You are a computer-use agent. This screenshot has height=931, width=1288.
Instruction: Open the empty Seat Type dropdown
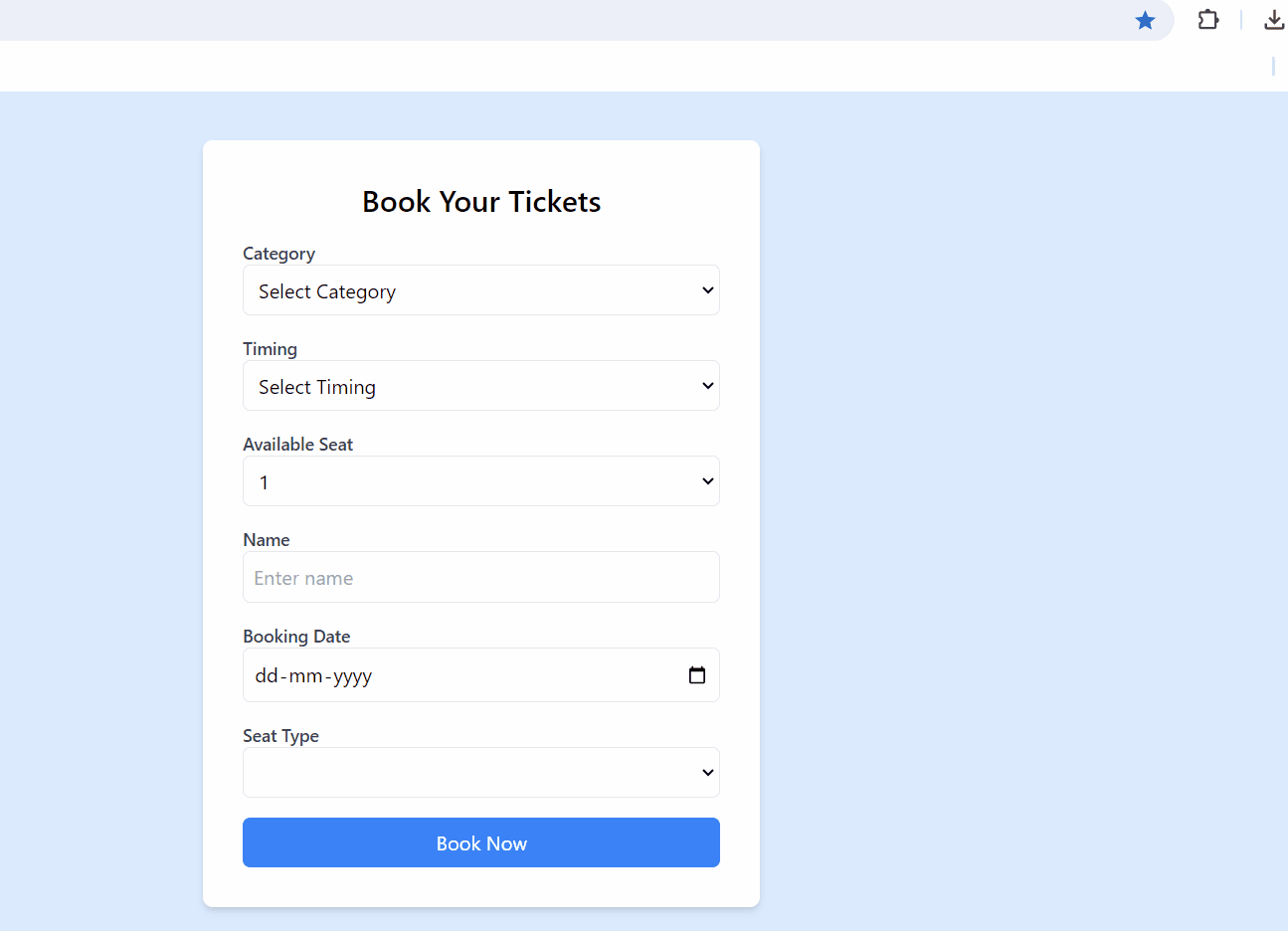(480, 773)
